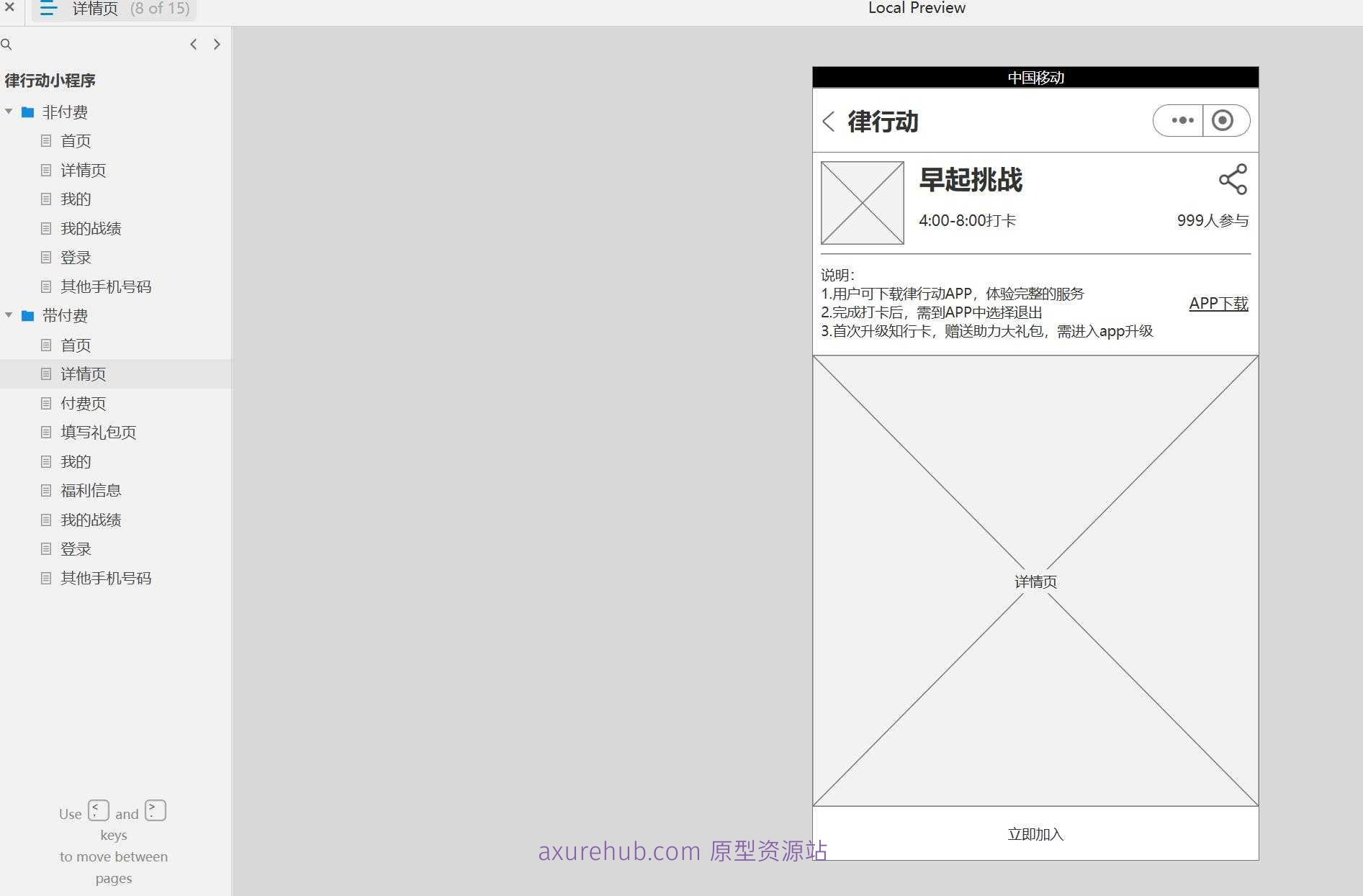This screenshot has width=1363, height=896.
Task: Click the Local Preview title text
Action: tap(917, 8)
